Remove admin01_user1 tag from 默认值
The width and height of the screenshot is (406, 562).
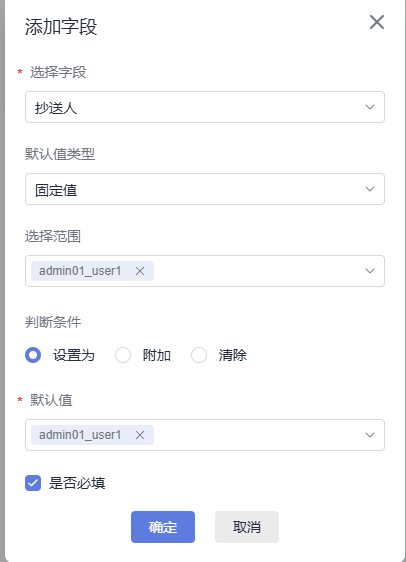click(x=140, y=435)
